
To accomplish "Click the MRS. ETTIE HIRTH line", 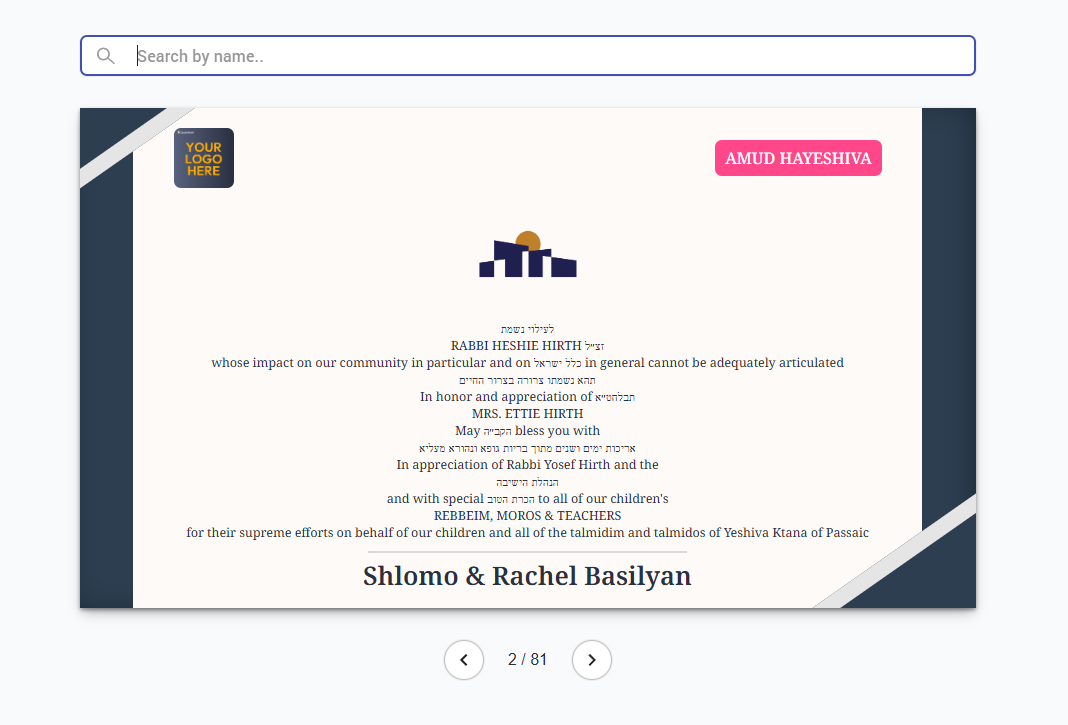I will (527, 414).
